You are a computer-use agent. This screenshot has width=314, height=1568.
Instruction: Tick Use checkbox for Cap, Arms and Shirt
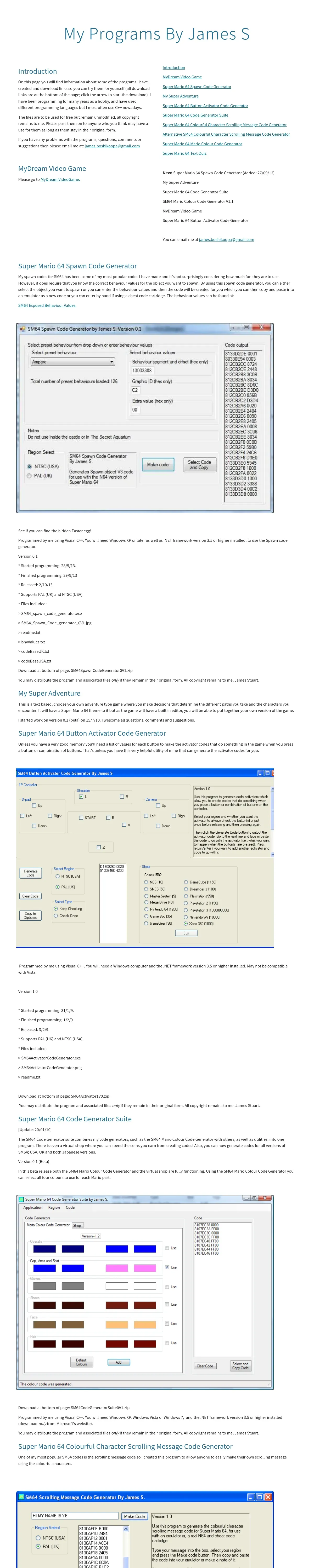coord(167,1267)
